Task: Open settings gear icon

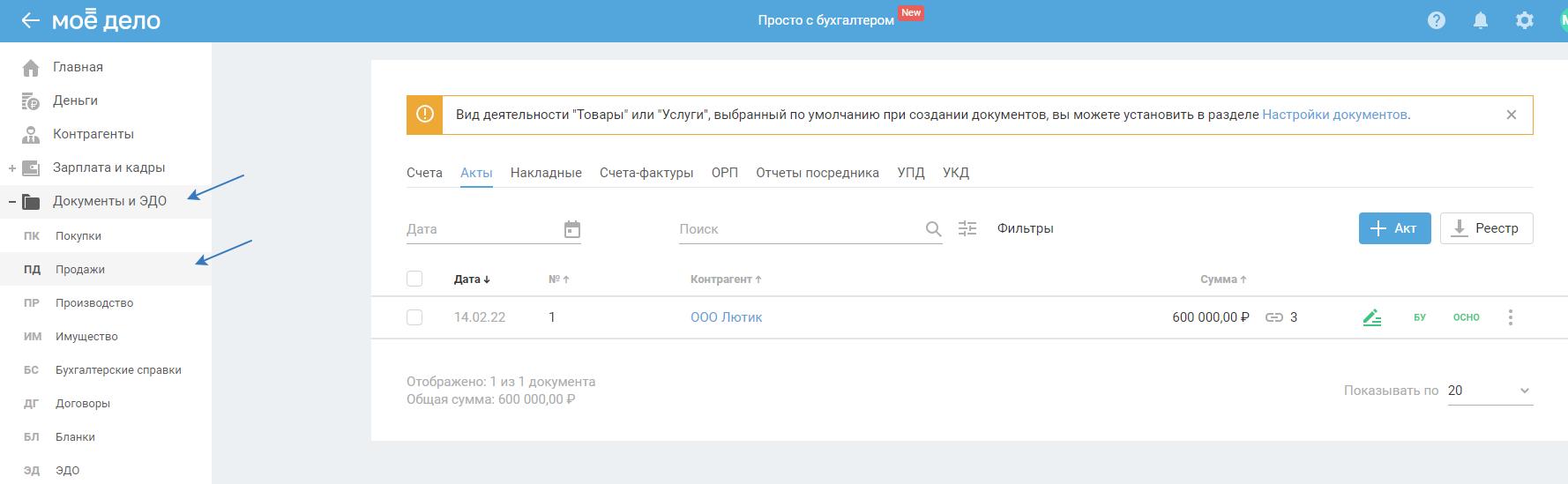Action: 1525,20
